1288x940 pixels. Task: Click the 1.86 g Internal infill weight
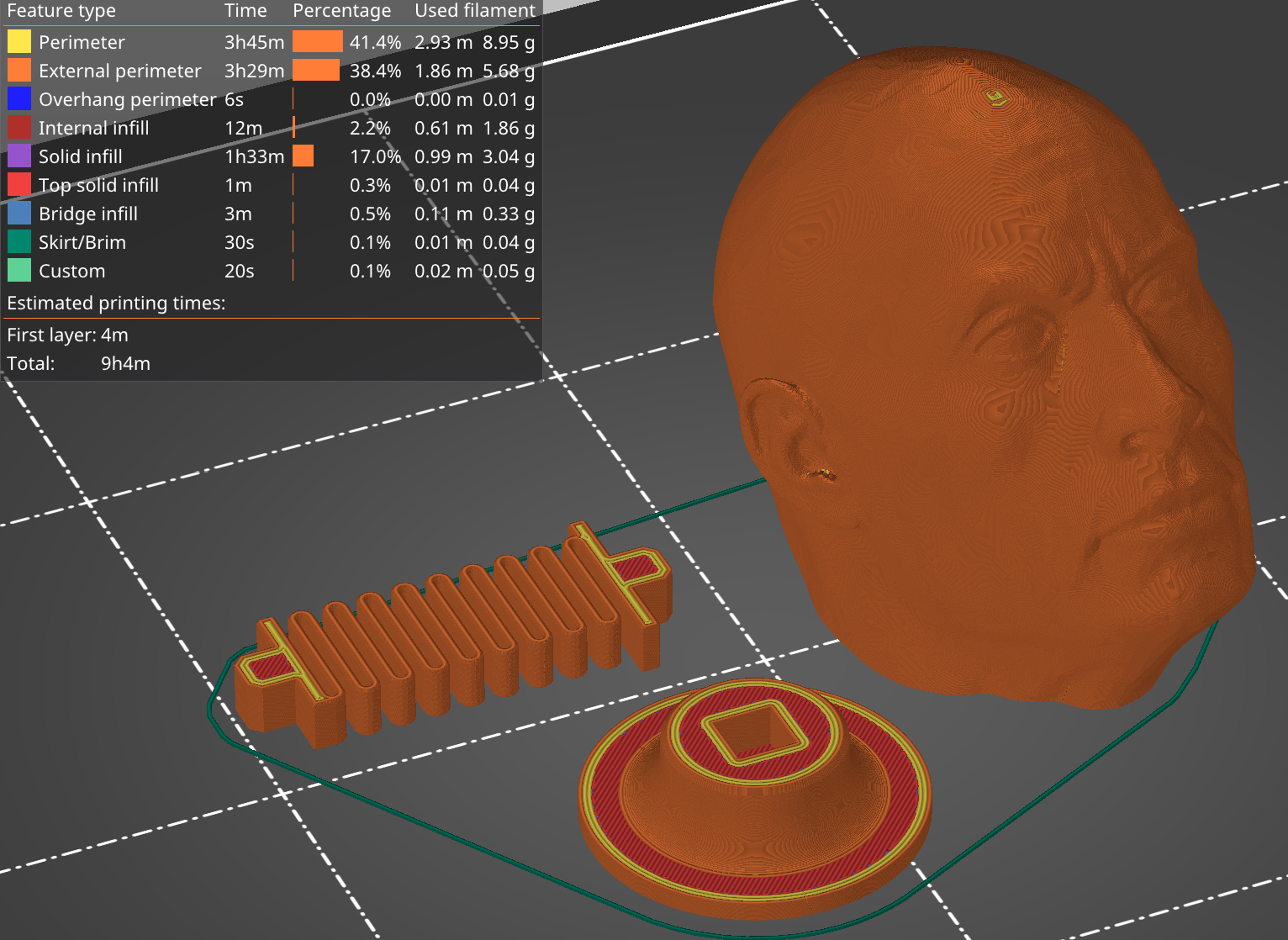coord(509,128)
